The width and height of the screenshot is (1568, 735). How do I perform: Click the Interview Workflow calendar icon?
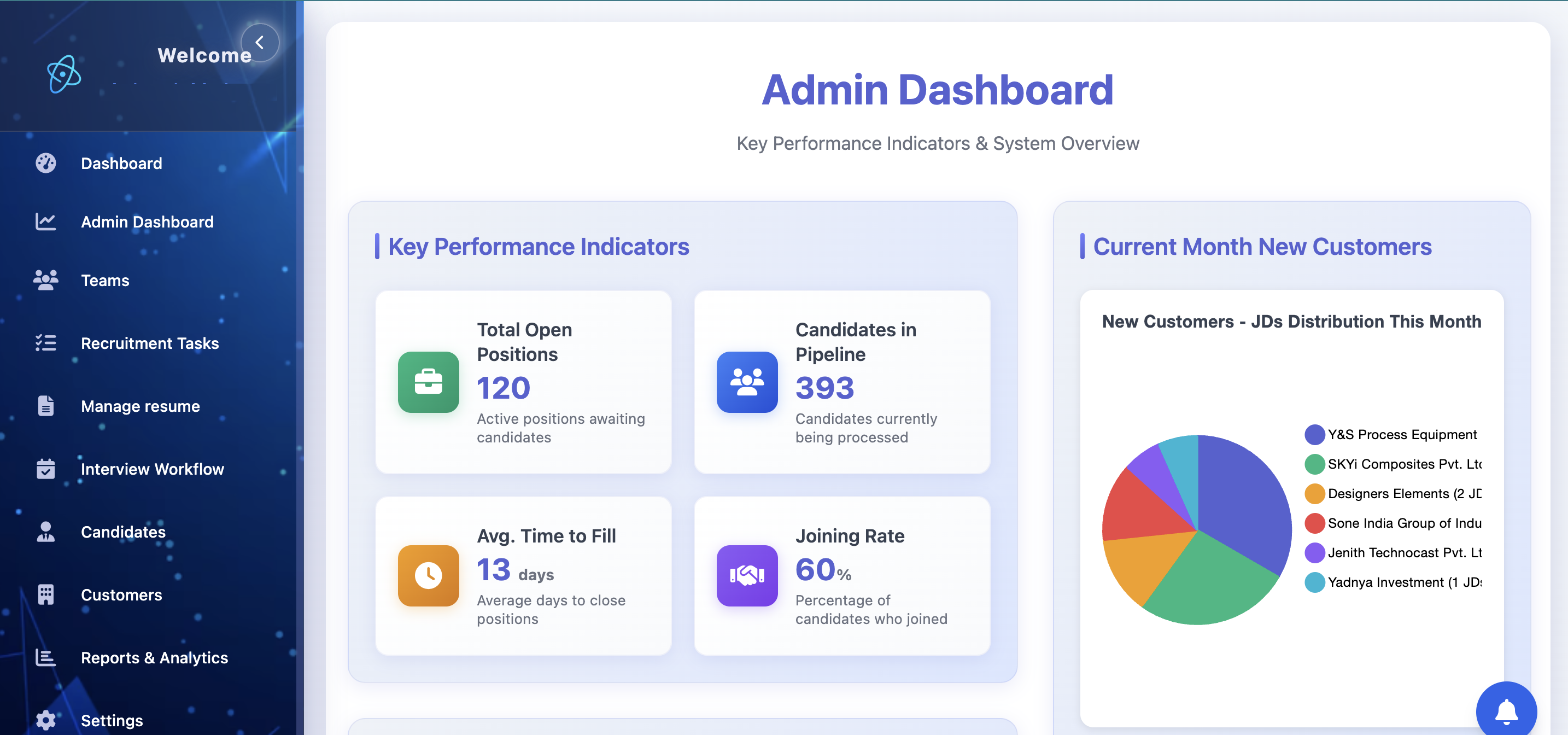(x=46, y=469)
